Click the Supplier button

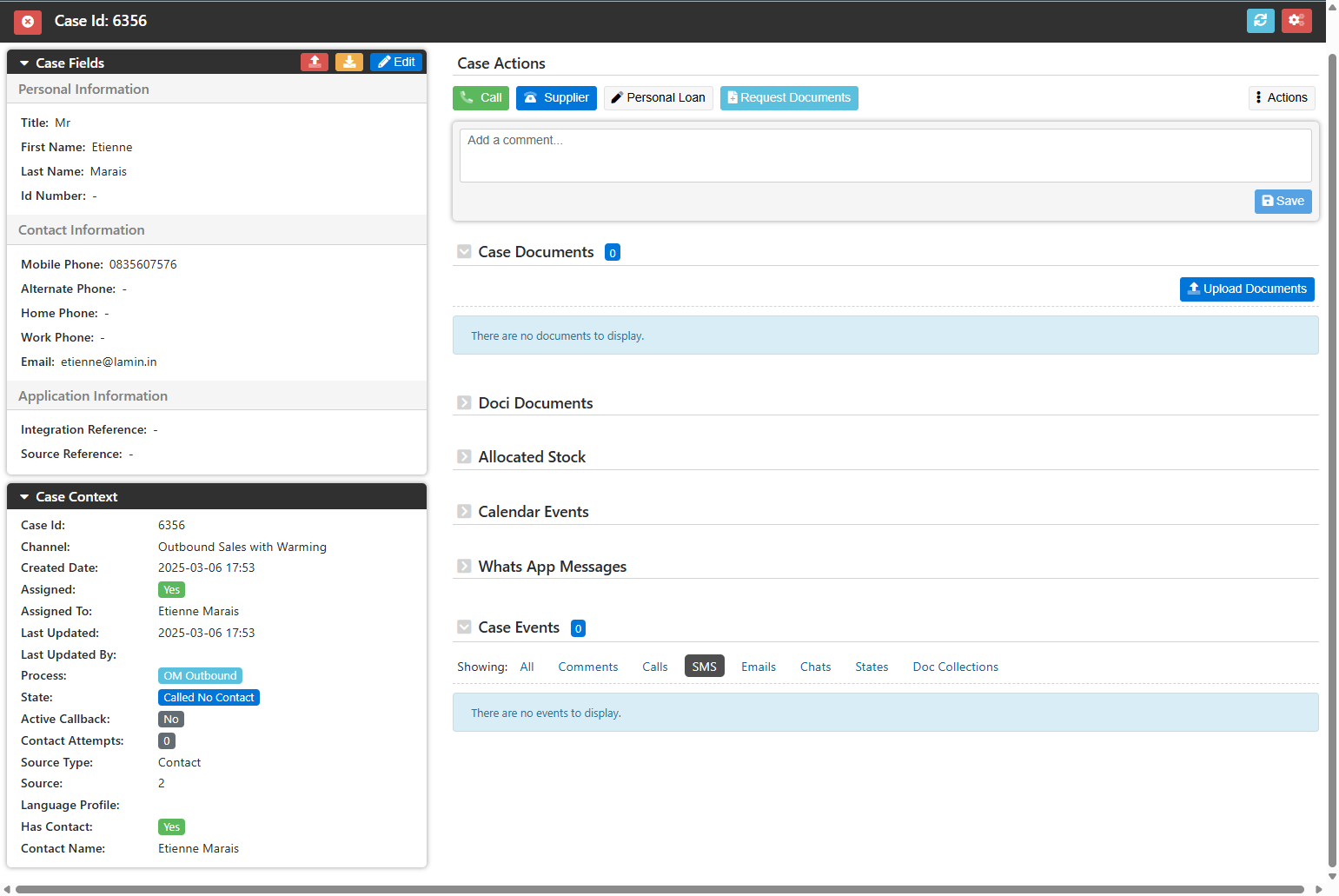pos(556,98)
